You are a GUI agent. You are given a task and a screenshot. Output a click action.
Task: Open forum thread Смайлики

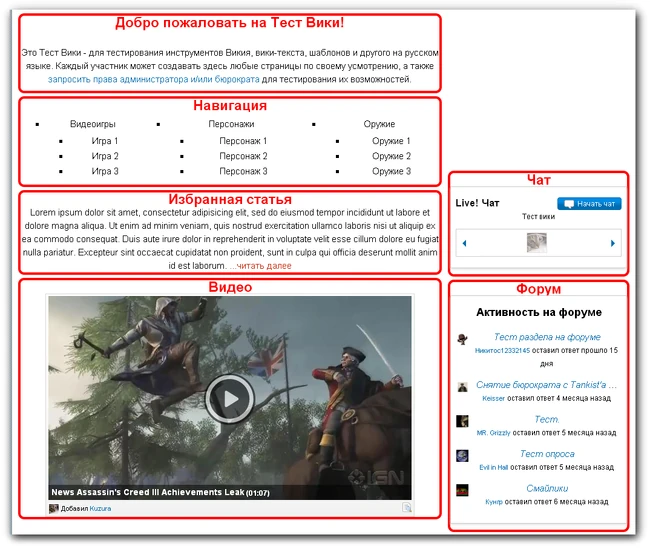[x=547, y=488]
